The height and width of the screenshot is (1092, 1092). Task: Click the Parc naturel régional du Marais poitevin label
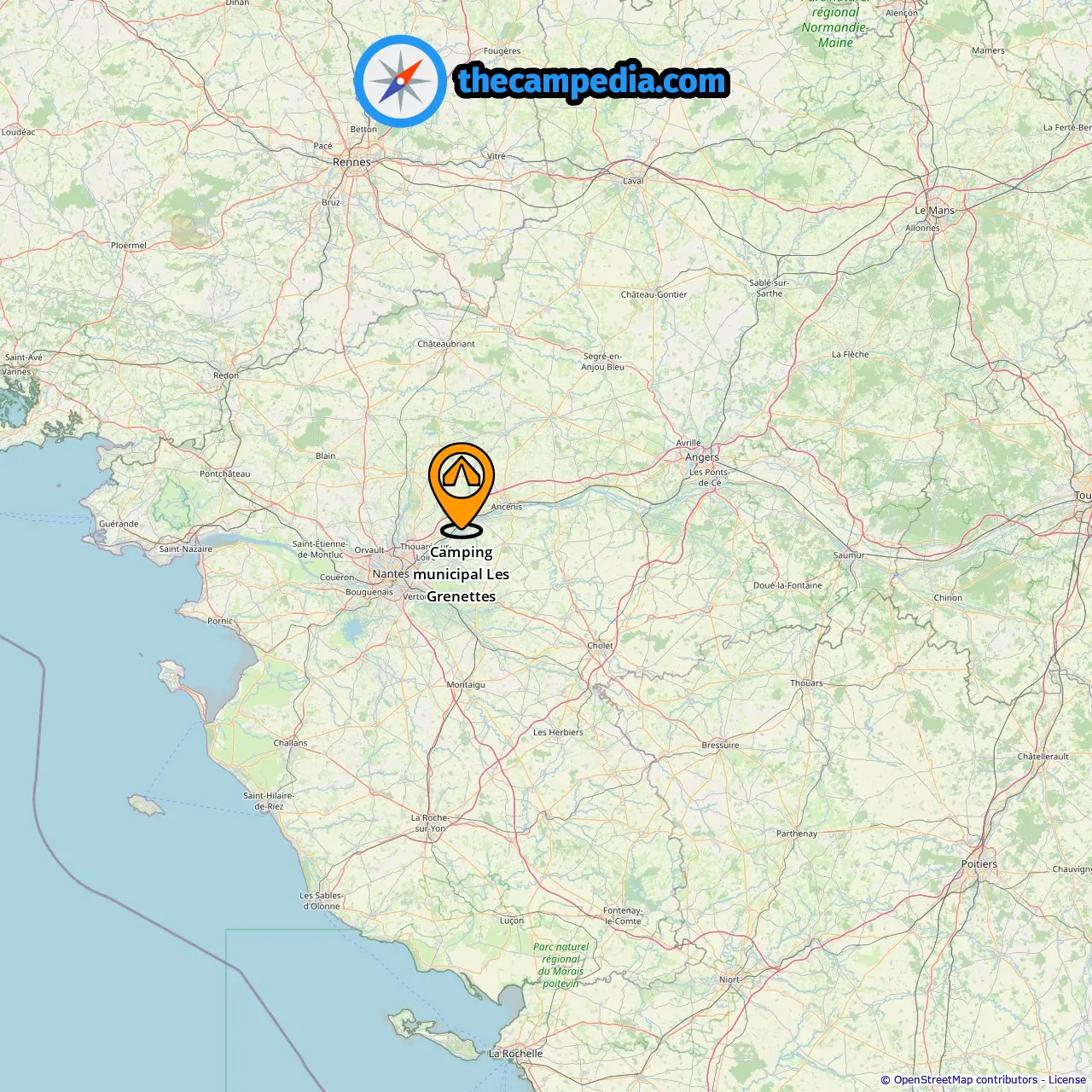pyautogui.click(x=561, y=965)
